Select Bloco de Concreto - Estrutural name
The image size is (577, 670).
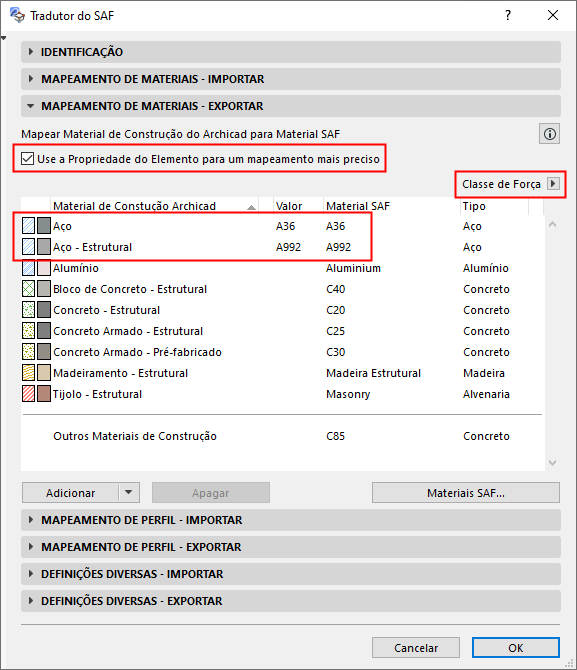tap(130, 289)
